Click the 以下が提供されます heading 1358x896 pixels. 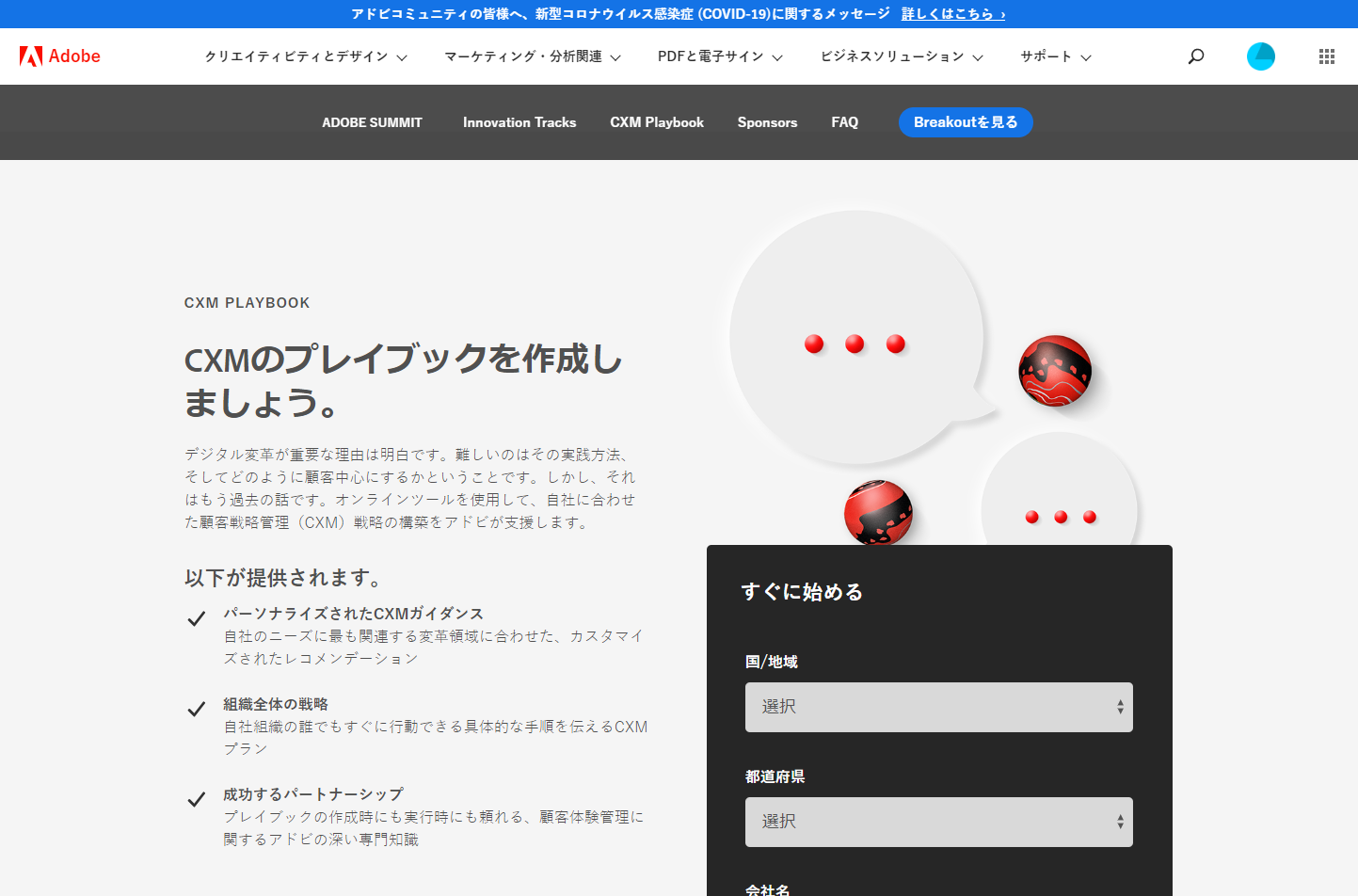click(283, 578)
